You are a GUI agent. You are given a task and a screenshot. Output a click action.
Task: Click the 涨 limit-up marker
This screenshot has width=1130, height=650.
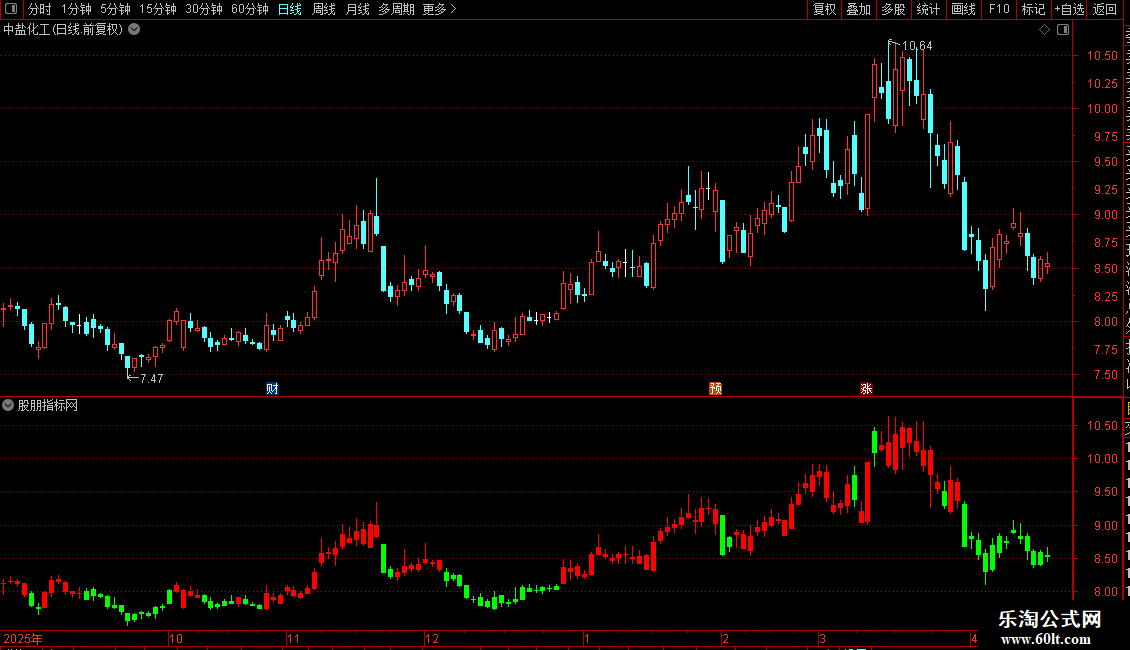click(x=866, y=388)
